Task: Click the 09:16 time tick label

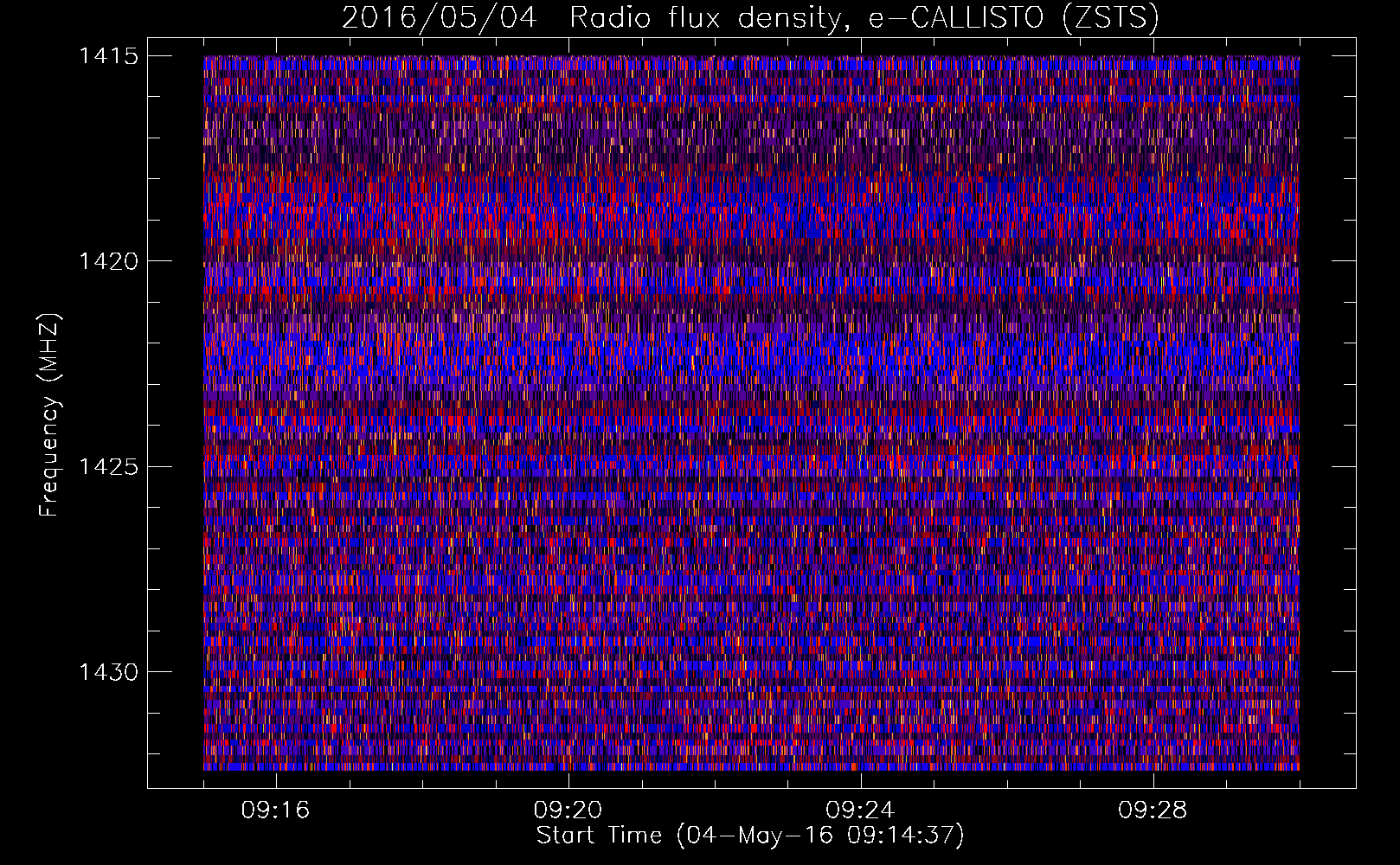Action: click(275, 811)
